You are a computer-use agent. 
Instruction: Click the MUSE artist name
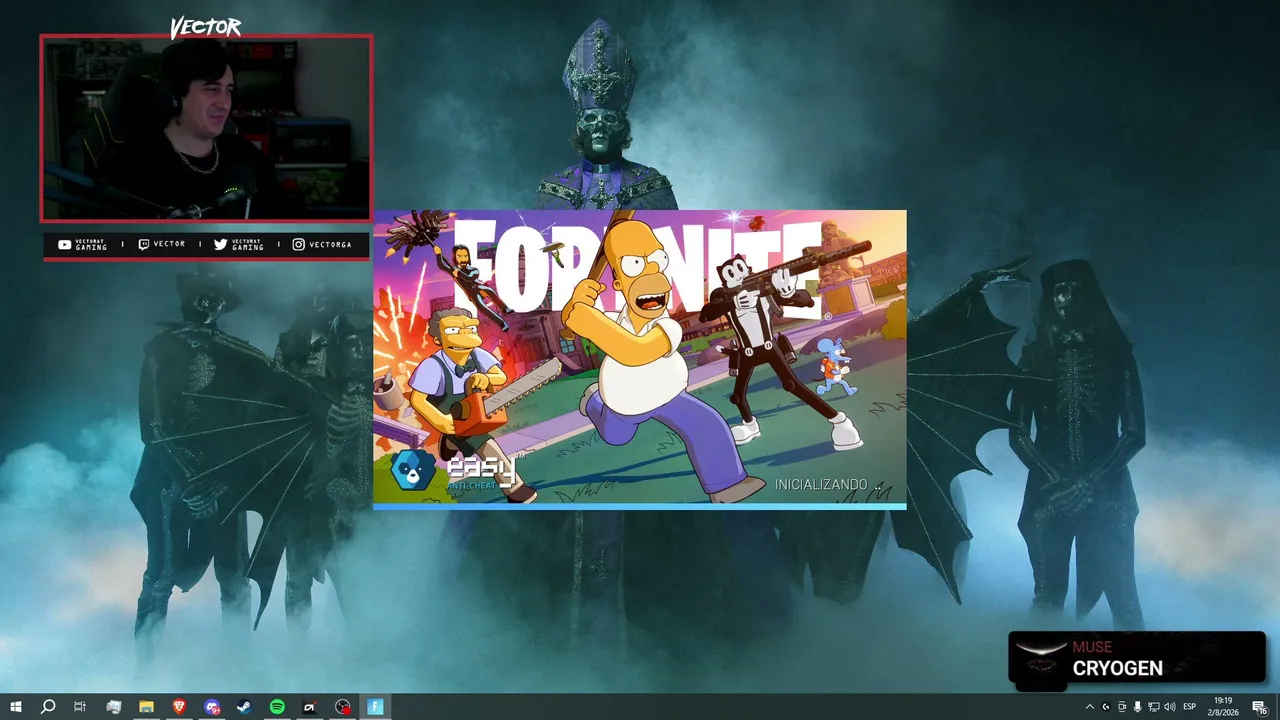pos(1092,647)
